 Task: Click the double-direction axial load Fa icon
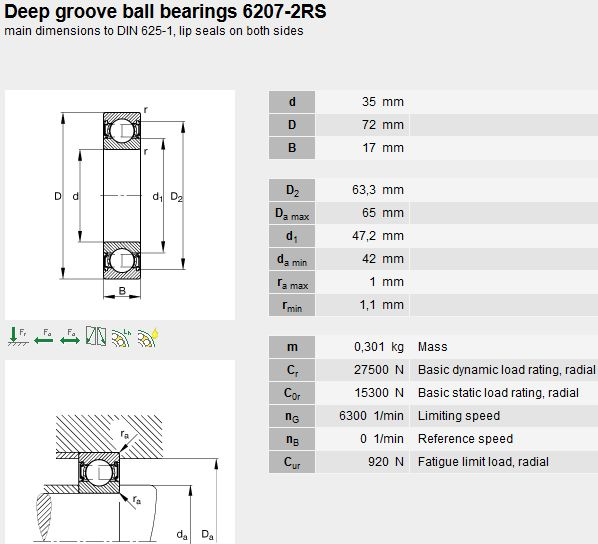[x=70, y=337]
